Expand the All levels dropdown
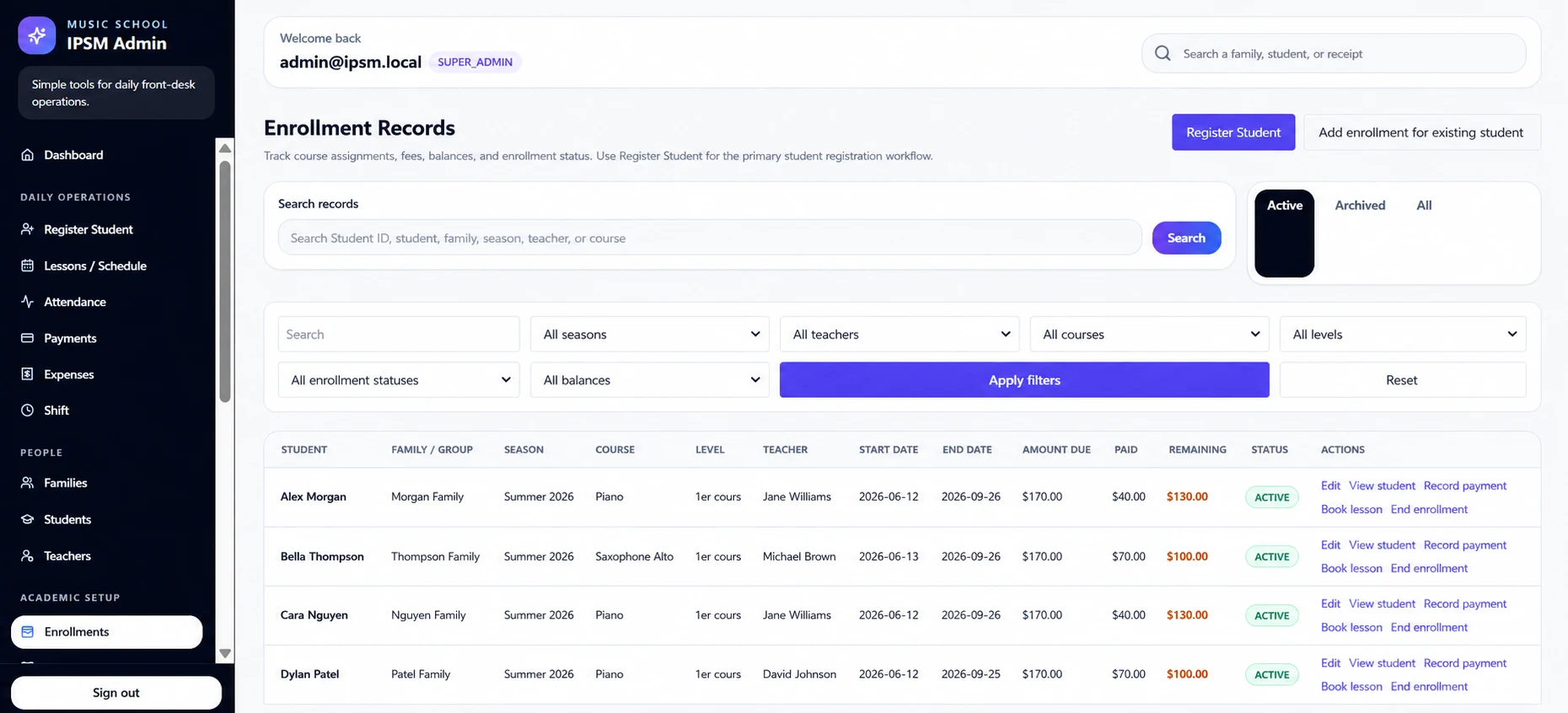 (1403, 335)
